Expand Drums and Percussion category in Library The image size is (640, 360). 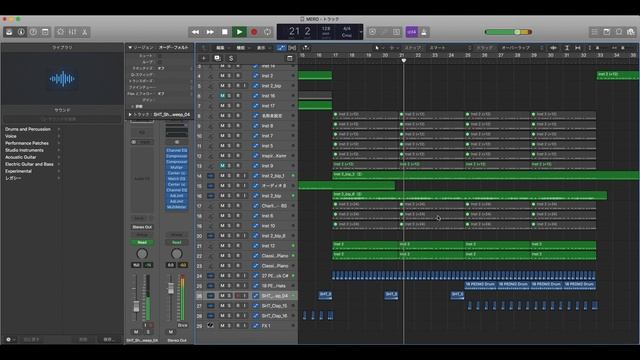(59, 129)
